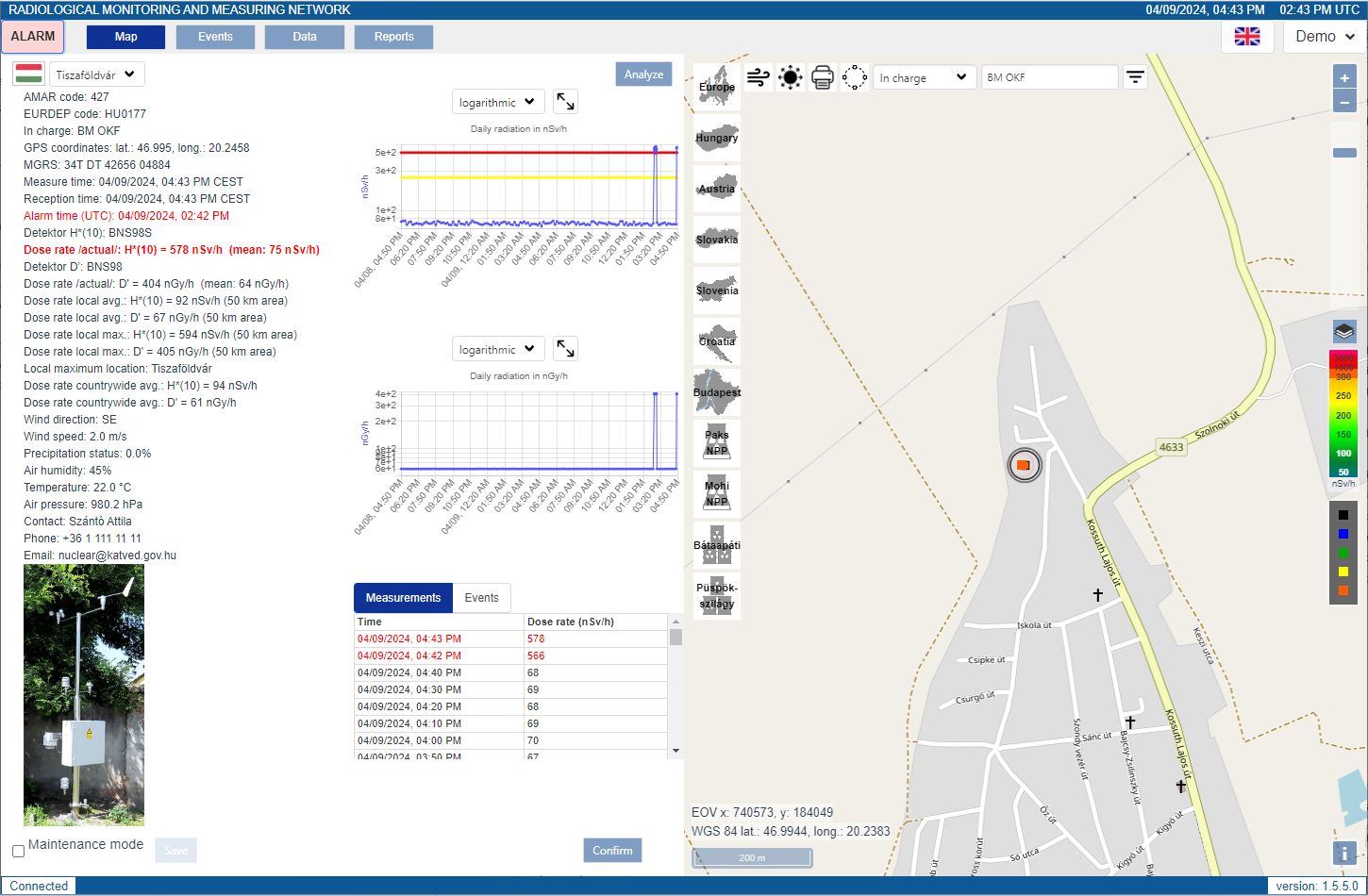The width and height of the screenshot is (1368, 896).
Task: Zoom map to Slovenia
Action: tap(717, 290)
